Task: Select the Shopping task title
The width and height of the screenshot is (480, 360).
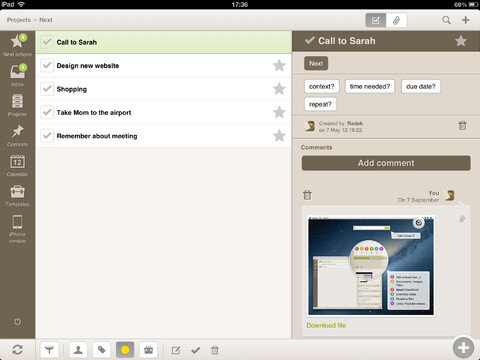Action: [72, 89]
